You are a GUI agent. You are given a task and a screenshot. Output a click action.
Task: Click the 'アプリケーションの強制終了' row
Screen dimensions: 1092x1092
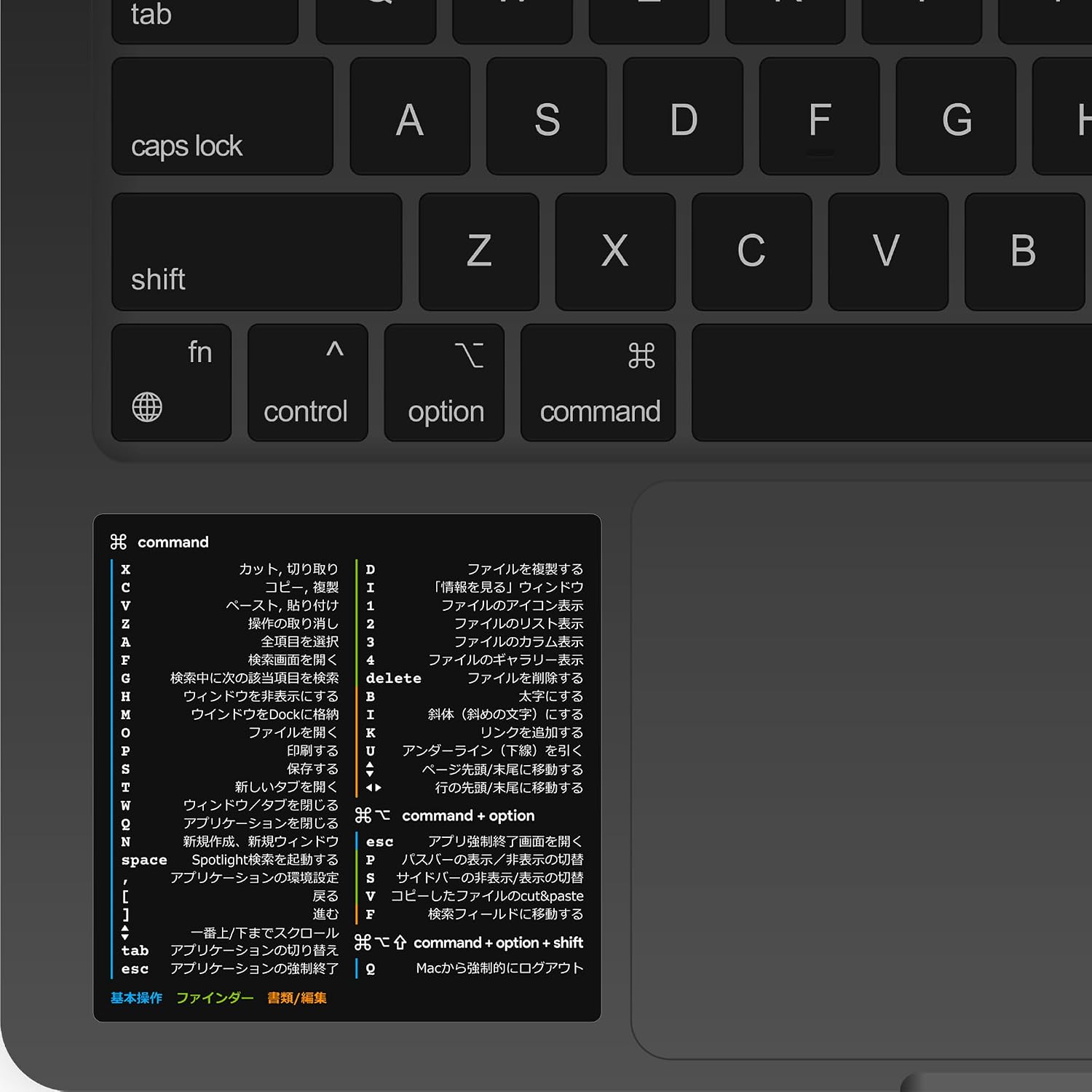(x=229, y=969)
